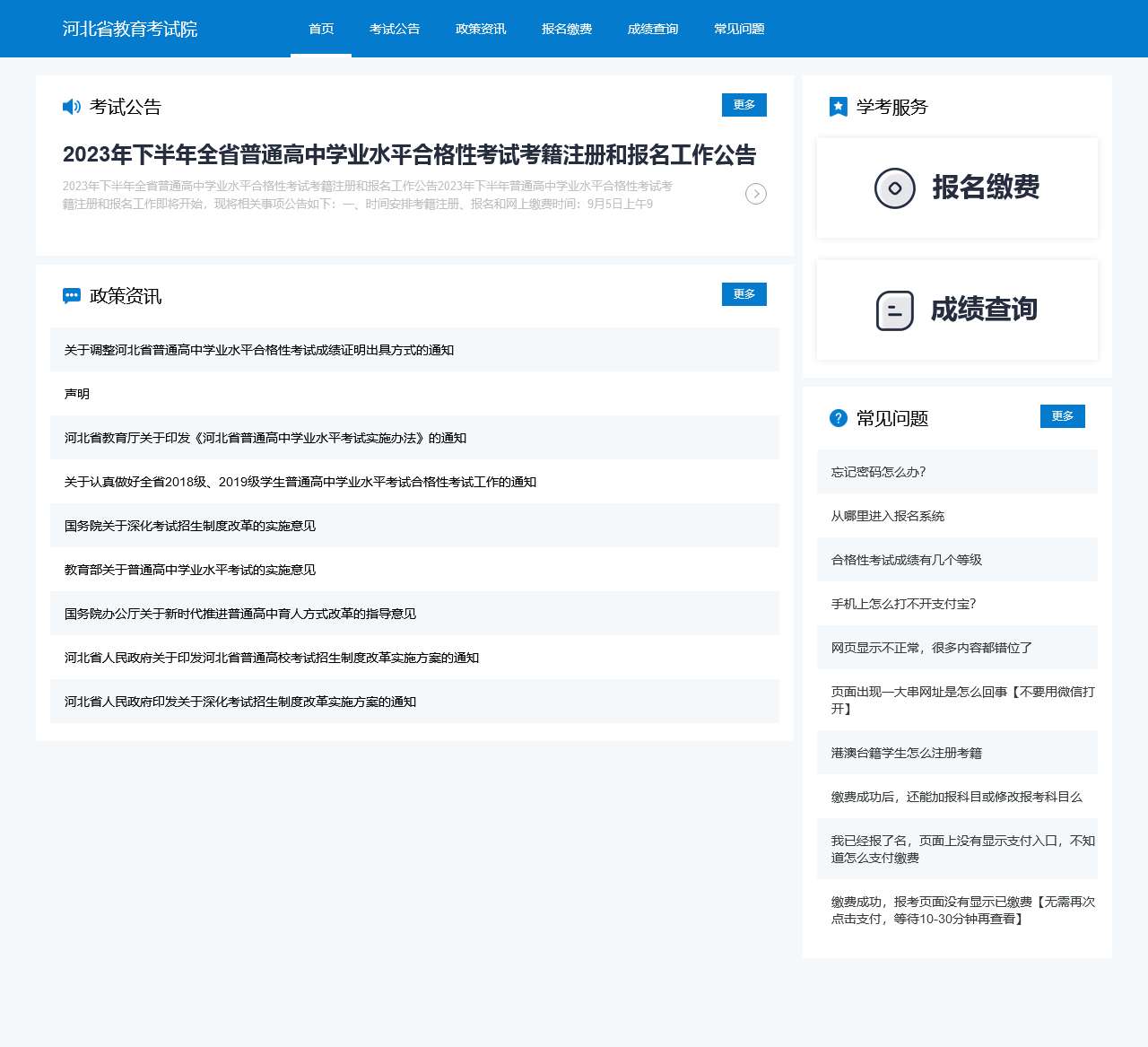Click the circled arrow next to announcement summary
Image resolution: width=1148 pixels, height=1047 pixels.
tap(756, 194)
